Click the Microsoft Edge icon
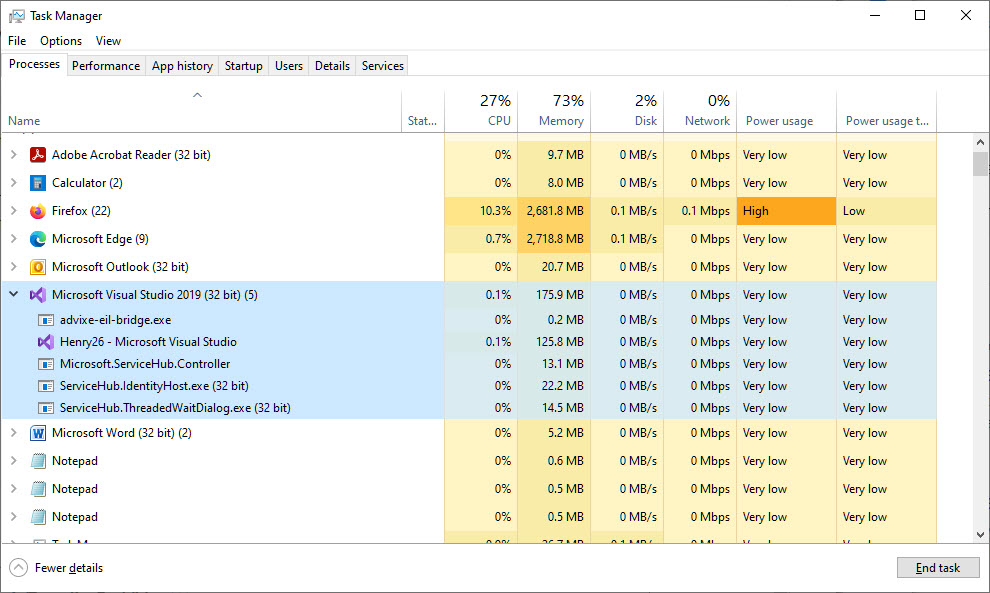The width and height of the screenshot is (990, 593). (x=37, y=239)
